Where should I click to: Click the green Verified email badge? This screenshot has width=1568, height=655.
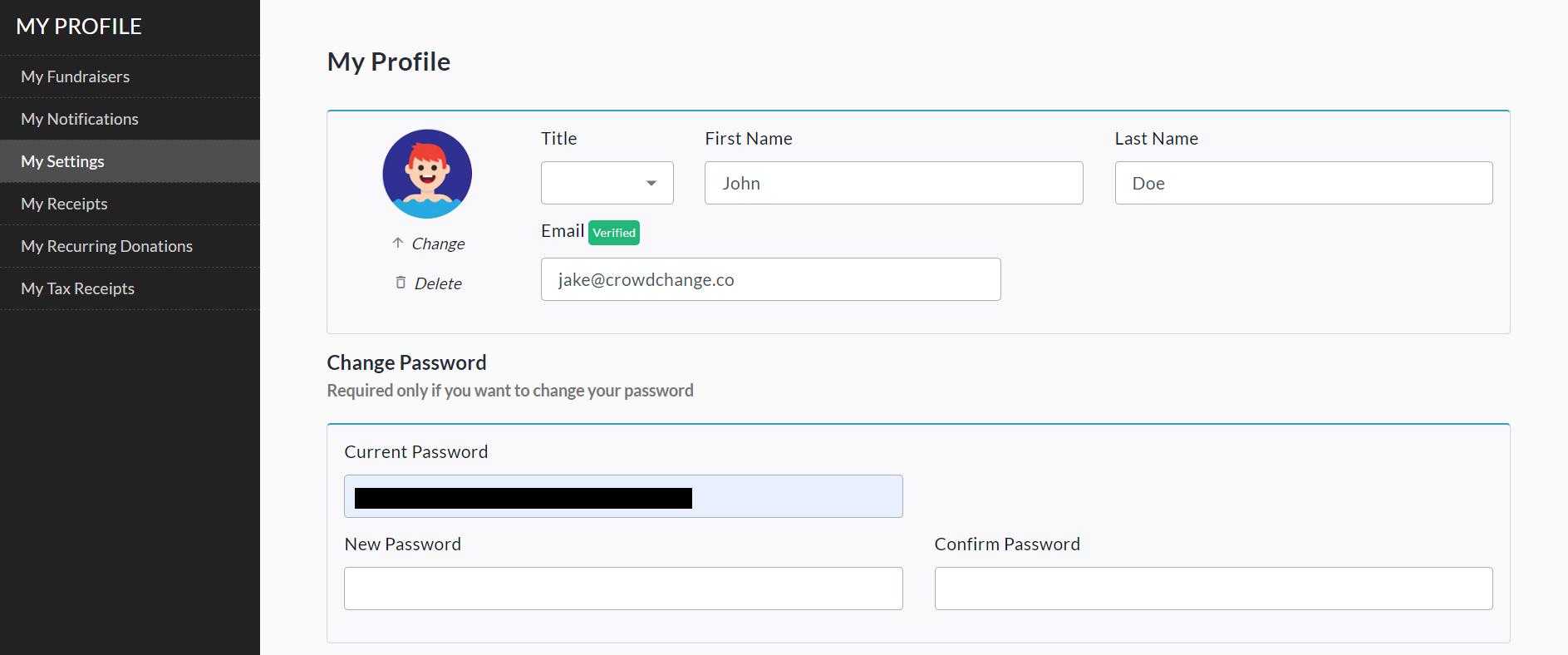[614, 233]
